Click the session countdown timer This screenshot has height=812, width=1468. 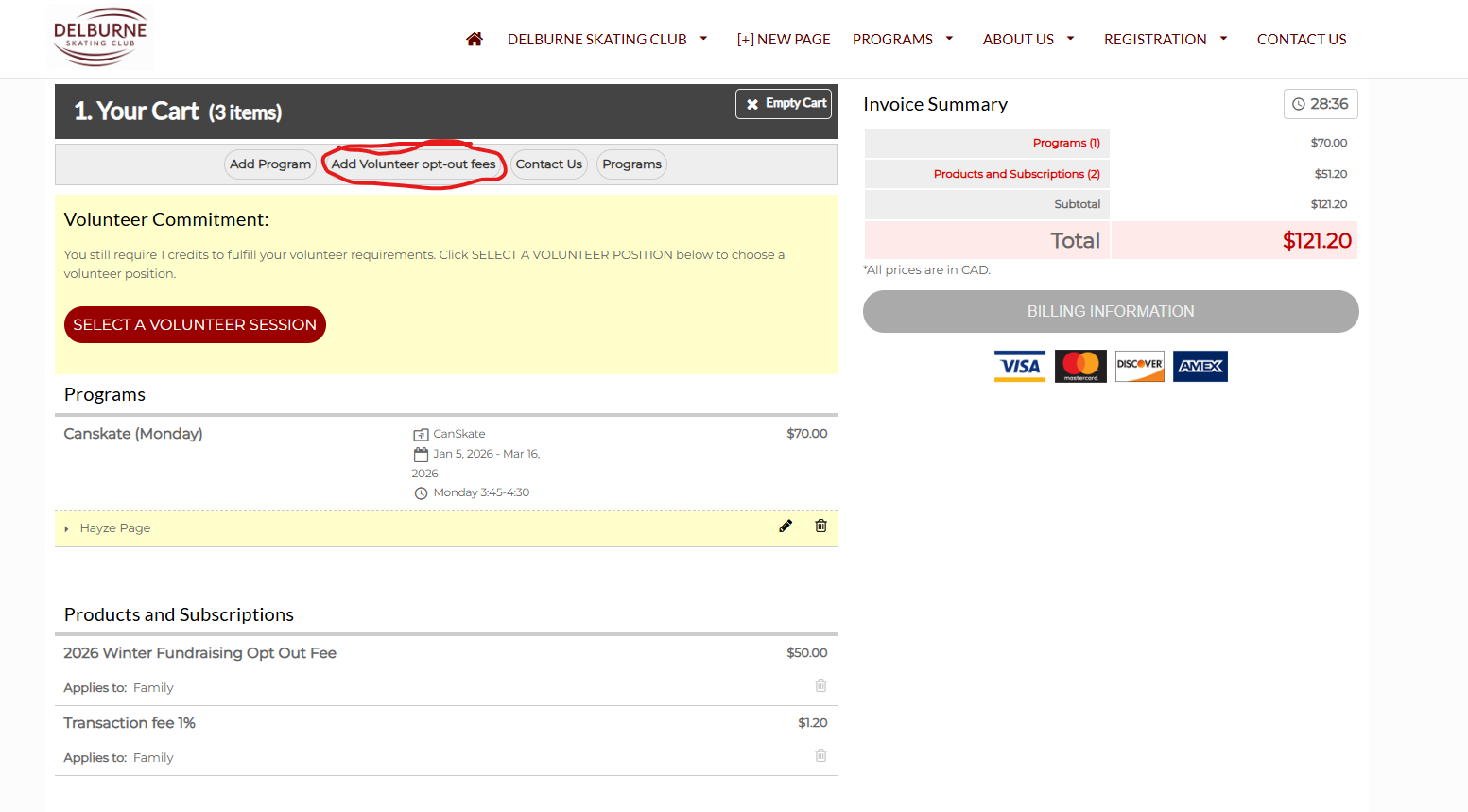pos(1320,104)
